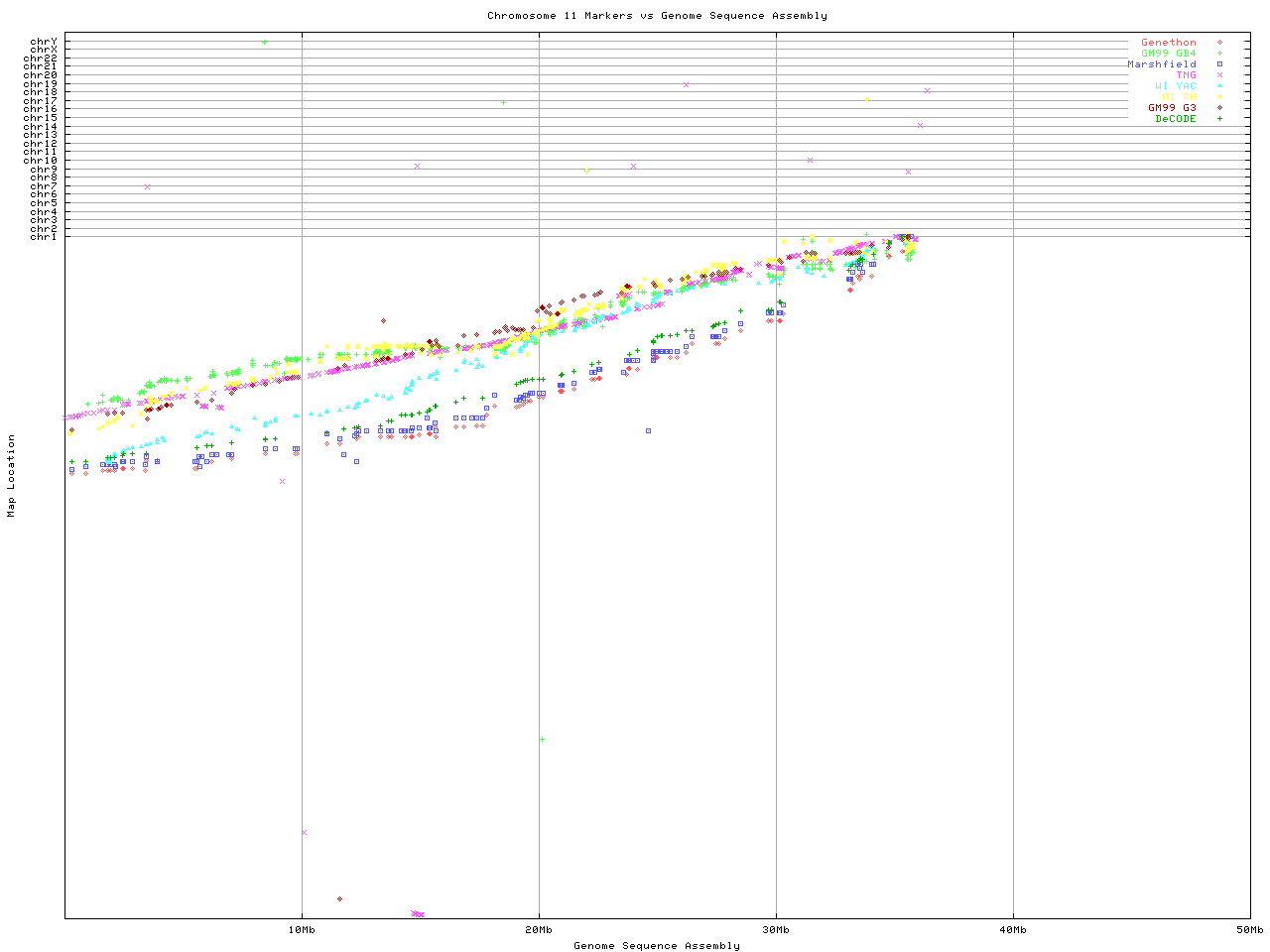
Task: Click the 10Mb x-axis tick label
Action: click(302, 930)
